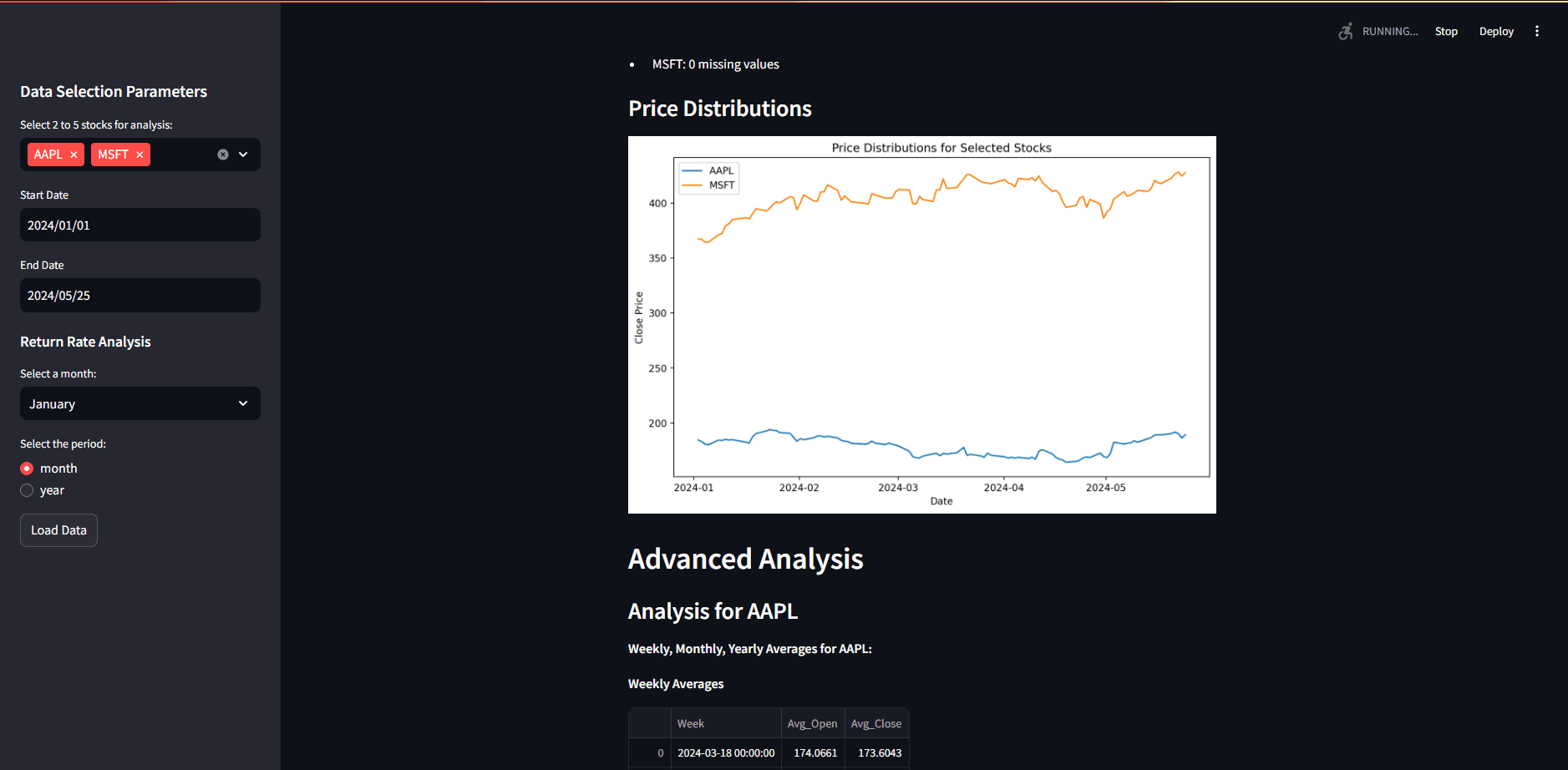Clear all selected stocks with the circle-x icon
Screen dimensions: 1568x770
(x=222, y=155)
